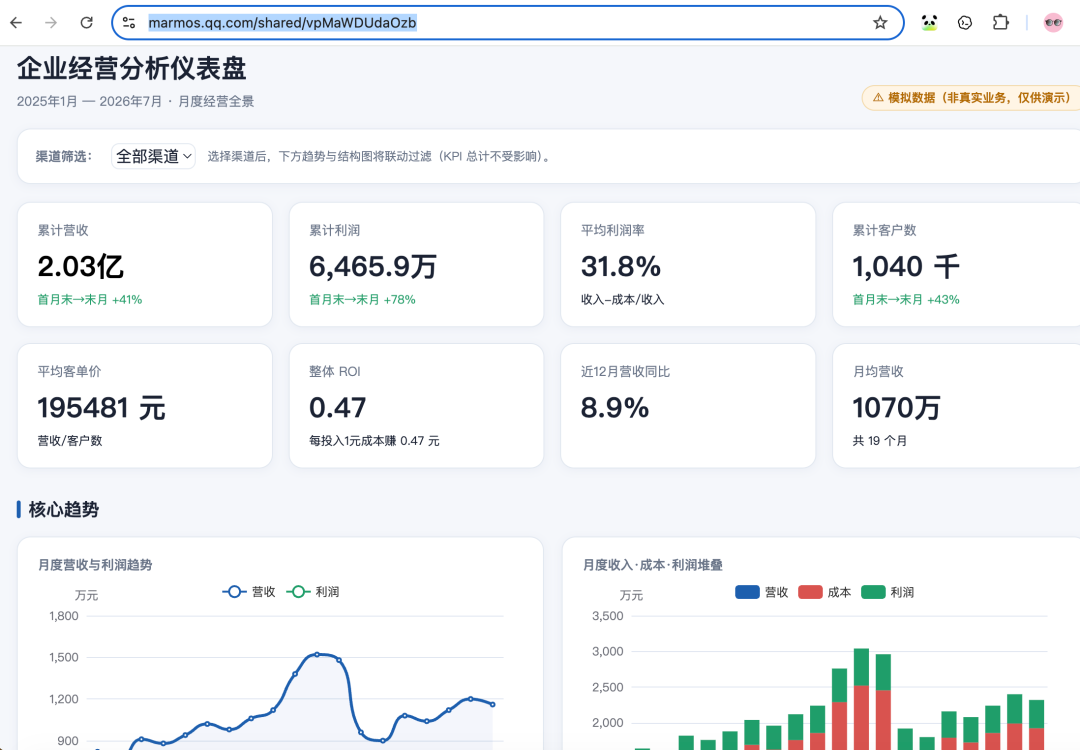The image size is (1080, 750).
Task: Click the peak point of the 营收 line
Action: coord(317,654)
